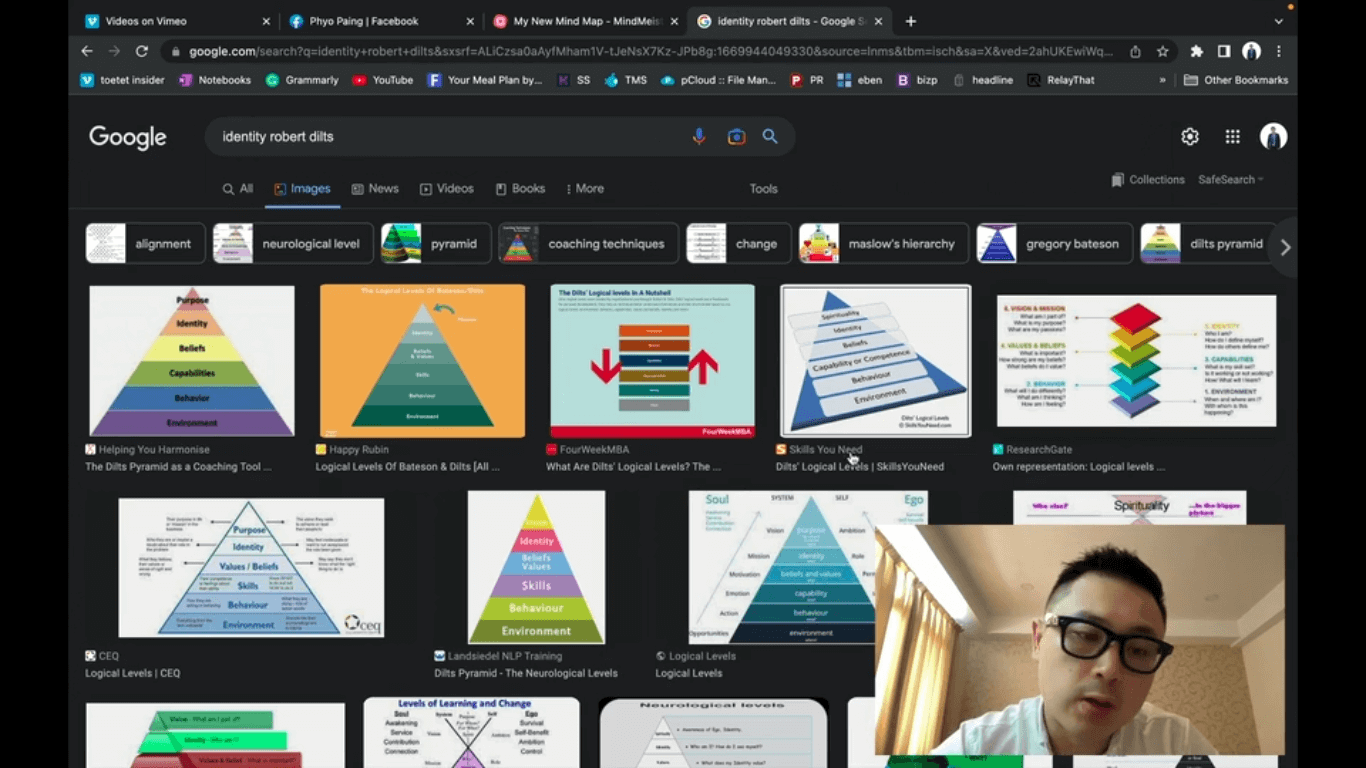Viewport: 1366px width, 768px height.
Task: Open the Chrome three-dot menu
Action: click(x=1279, y=51)
